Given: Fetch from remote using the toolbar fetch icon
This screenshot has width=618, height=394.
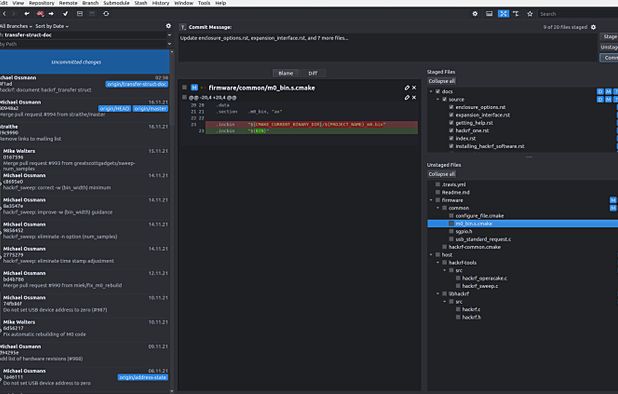Looking at the screenshot, I should point(27,13).
